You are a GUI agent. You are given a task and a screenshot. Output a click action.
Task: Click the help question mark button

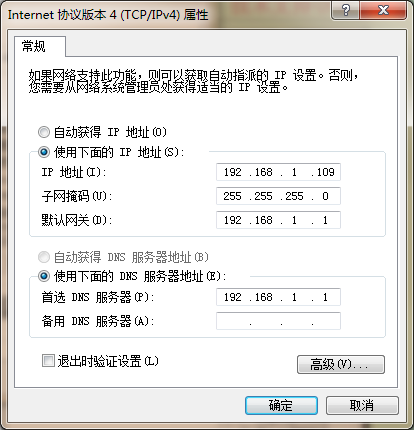click(x=345, y=10)
